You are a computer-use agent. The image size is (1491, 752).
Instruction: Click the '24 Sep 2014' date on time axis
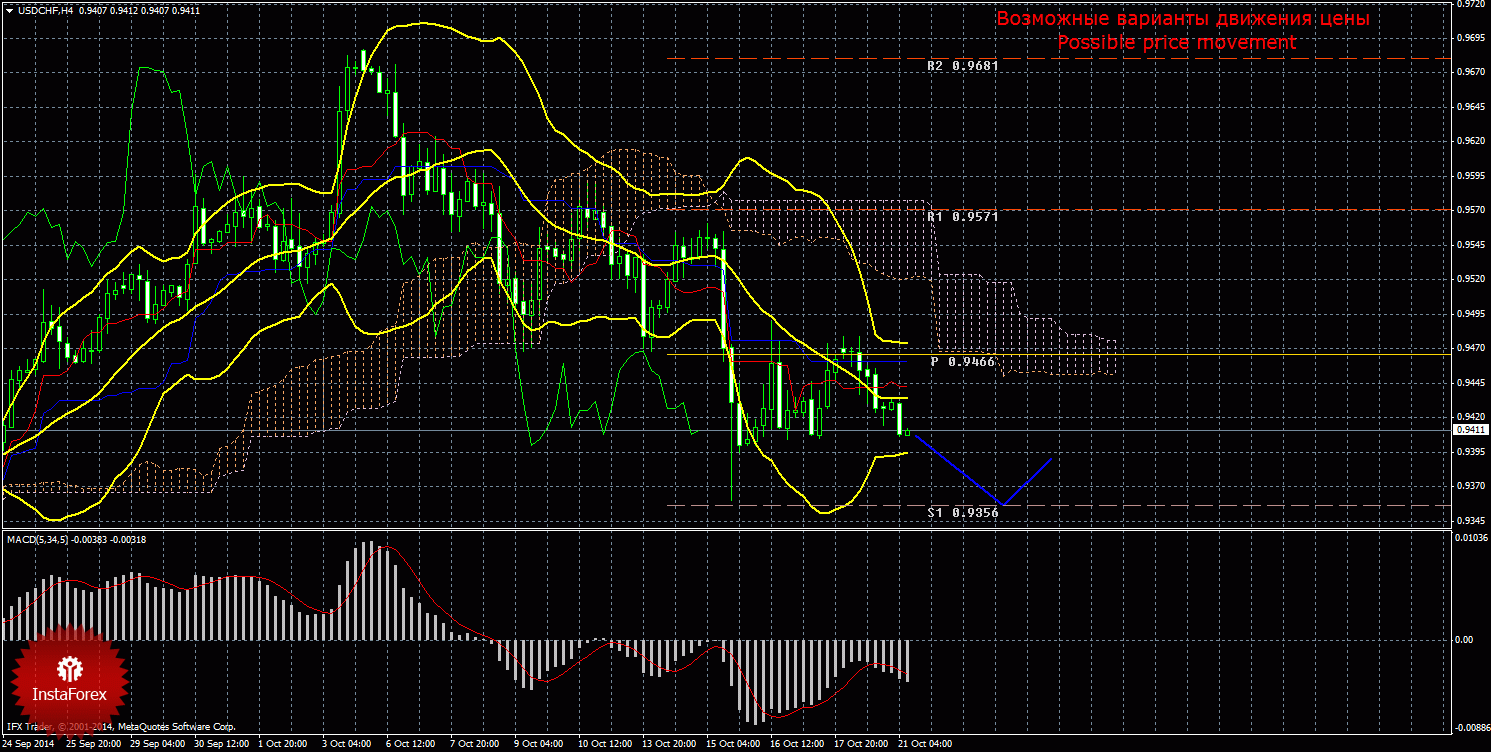click(x=29, y=744)
